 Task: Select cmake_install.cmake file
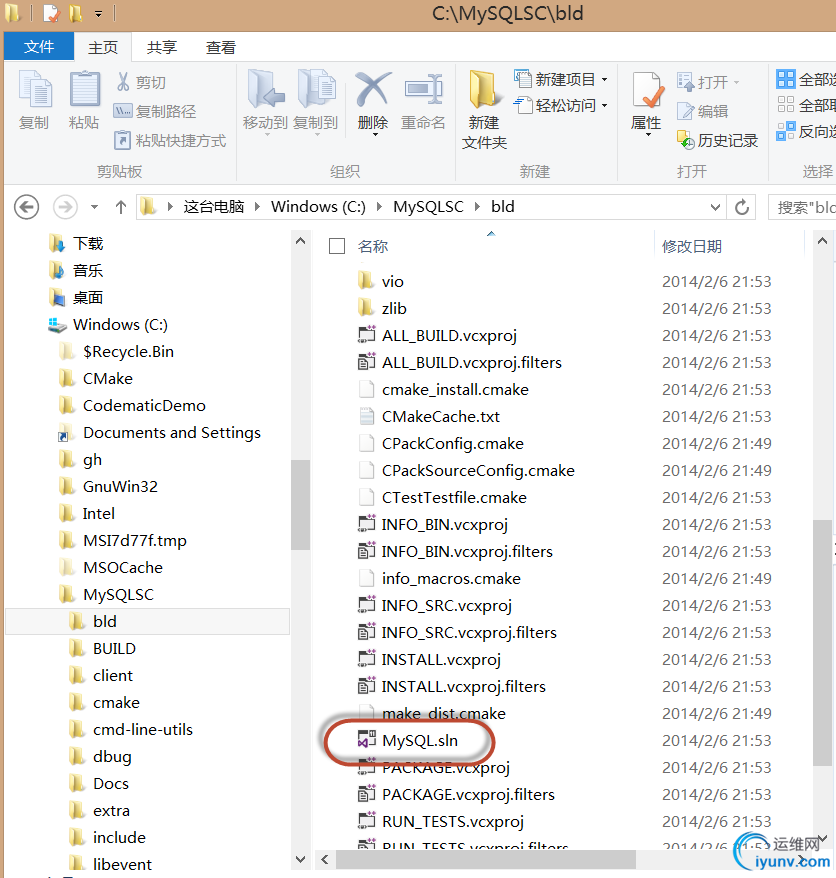tap(455, 390)
